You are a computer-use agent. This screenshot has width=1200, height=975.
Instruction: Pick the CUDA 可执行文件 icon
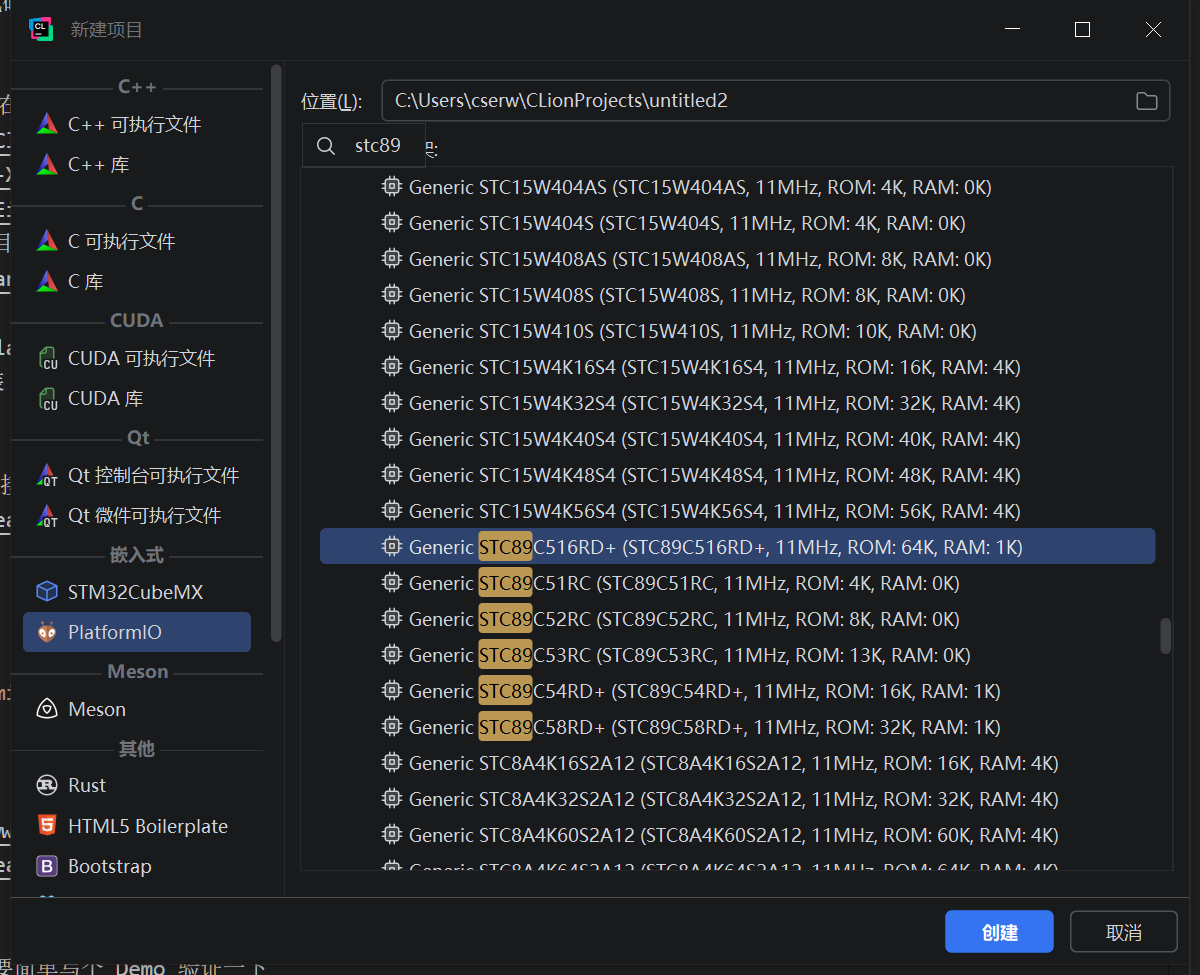(47, 358)
